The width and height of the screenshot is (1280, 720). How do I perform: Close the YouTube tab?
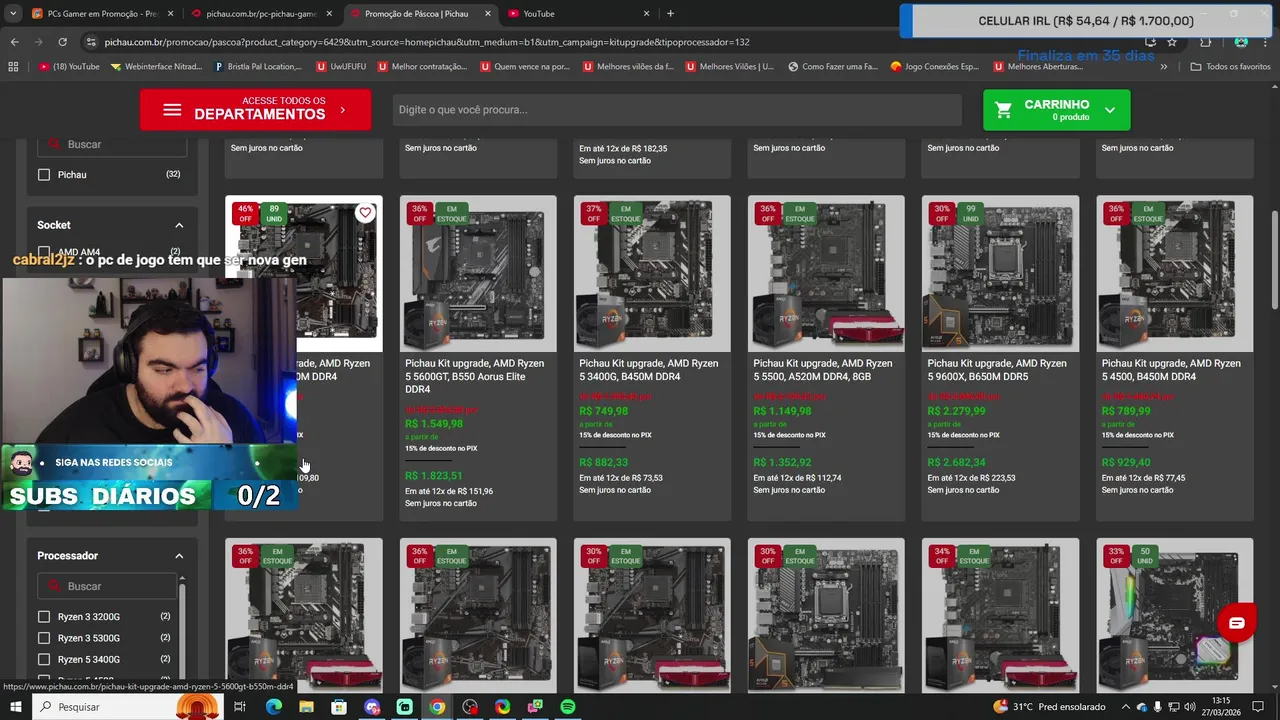(646, 14)
